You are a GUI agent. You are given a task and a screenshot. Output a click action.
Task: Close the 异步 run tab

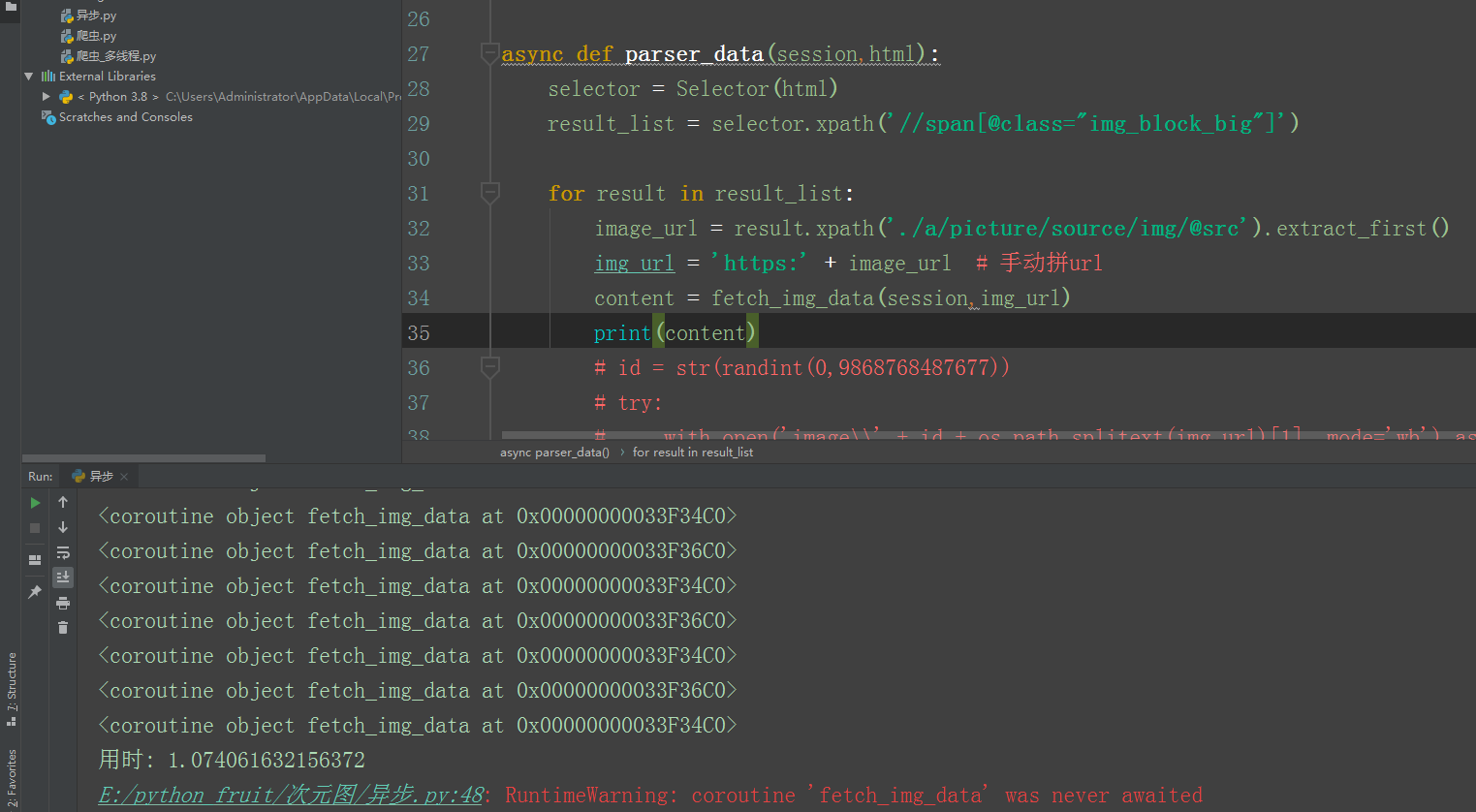[x=124, y=477]
